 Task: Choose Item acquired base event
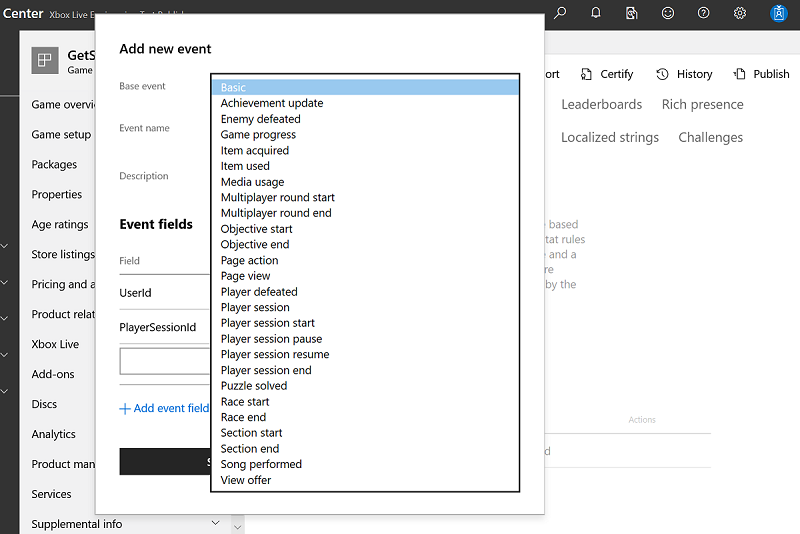[x=365, y=150]
